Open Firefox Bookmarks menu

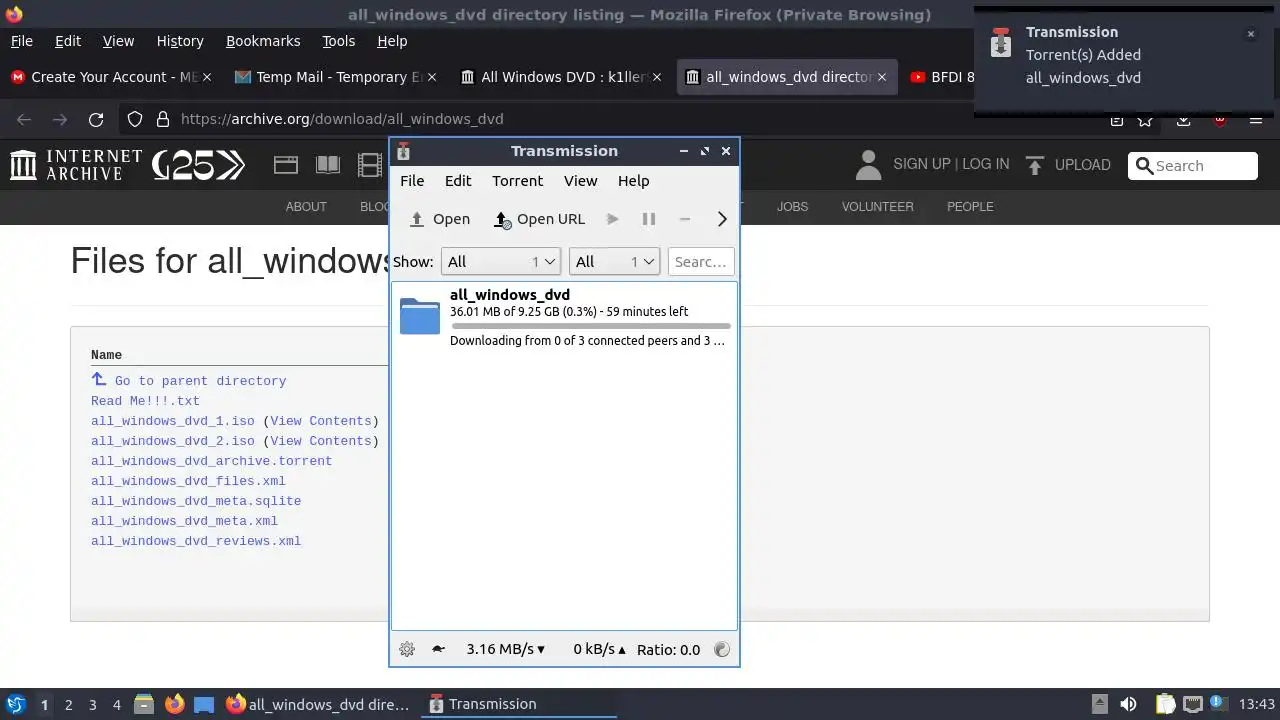coord(263,41)
